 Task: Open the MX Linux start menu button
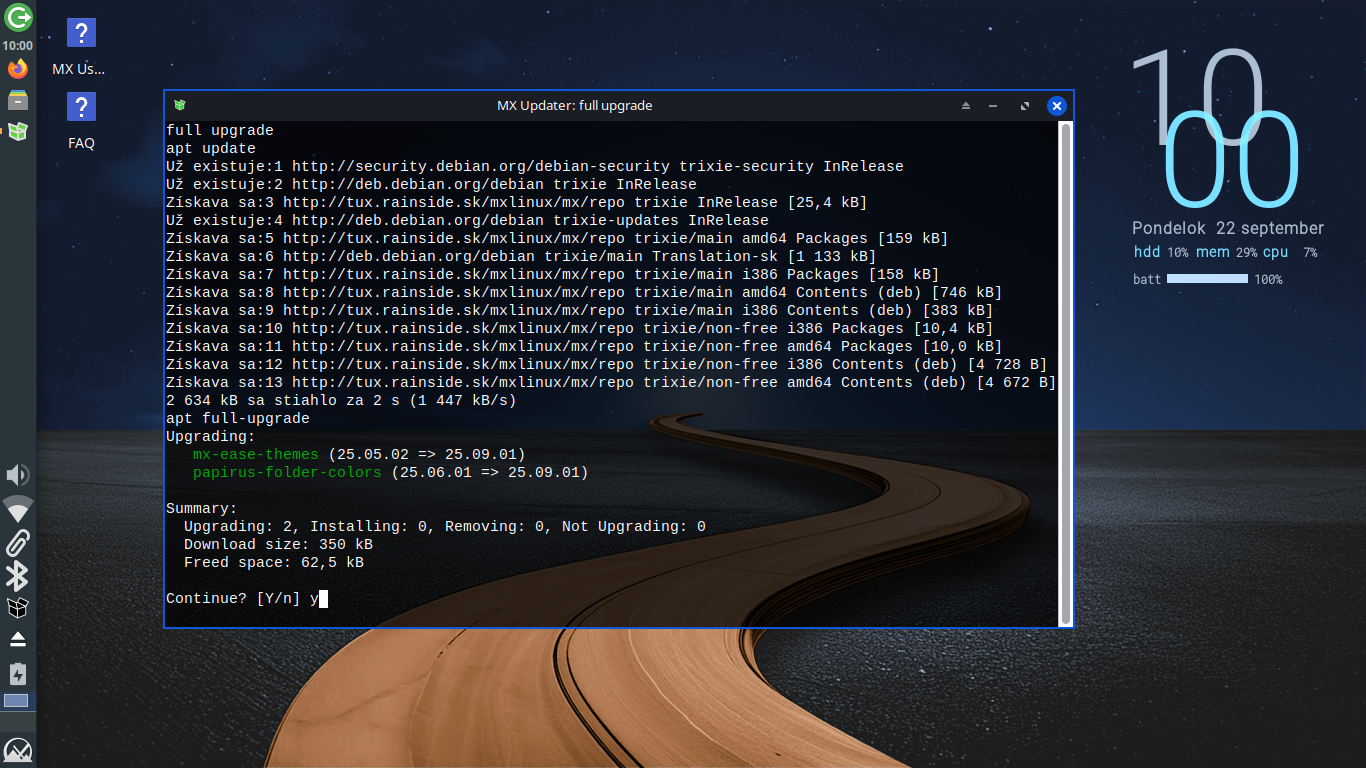coord(18,750)
